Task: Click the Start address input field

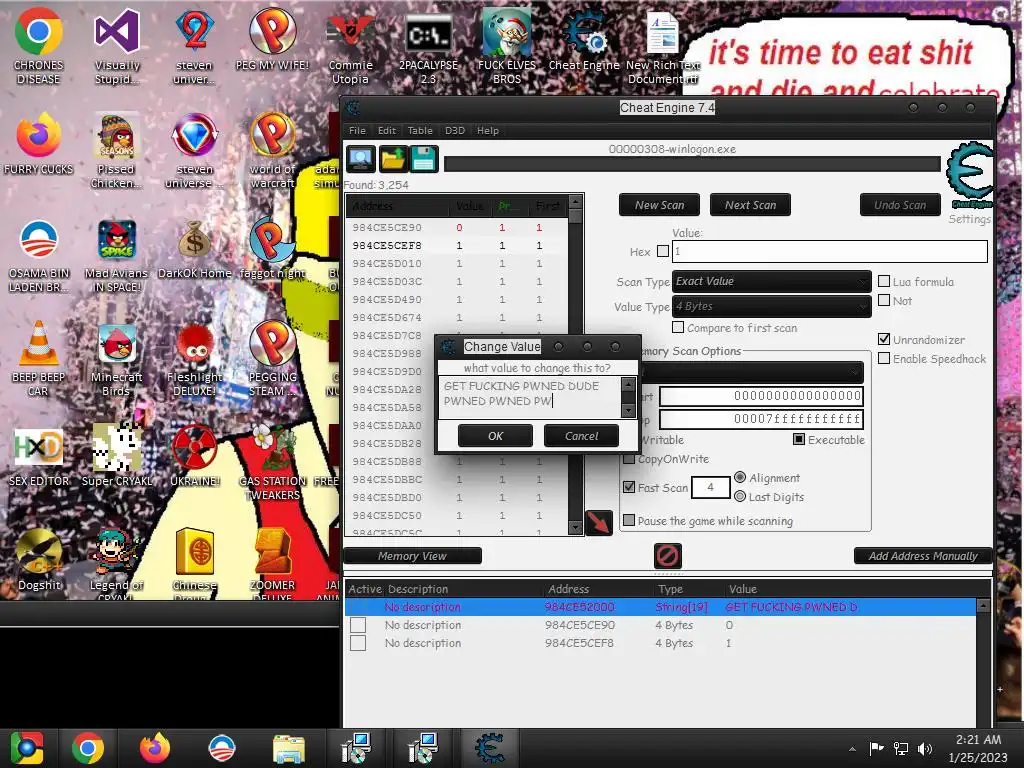Action: 761,396
